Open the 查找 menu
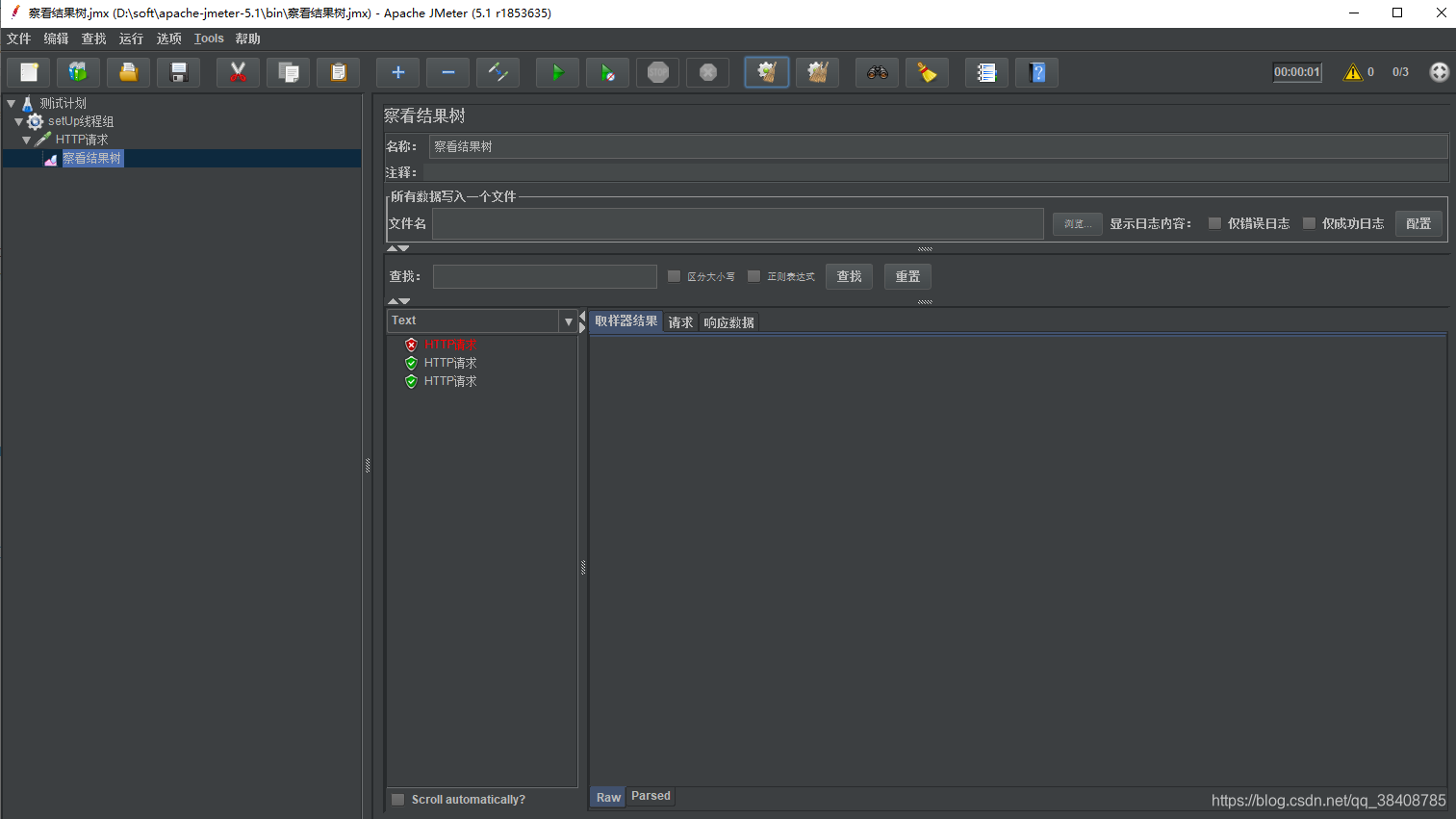Screen dimensions: 1456x819 (x=94, y=38)
